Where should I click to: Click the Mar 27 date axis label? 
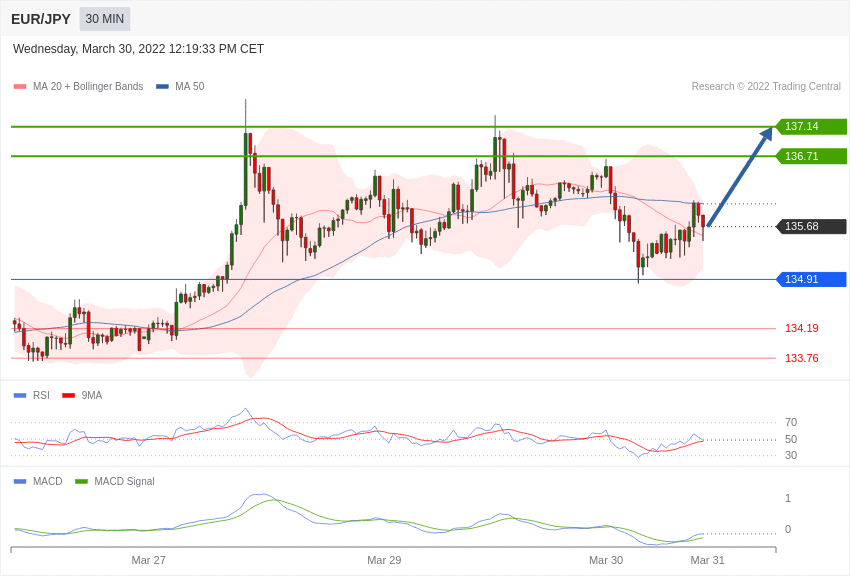pos(149,560)
